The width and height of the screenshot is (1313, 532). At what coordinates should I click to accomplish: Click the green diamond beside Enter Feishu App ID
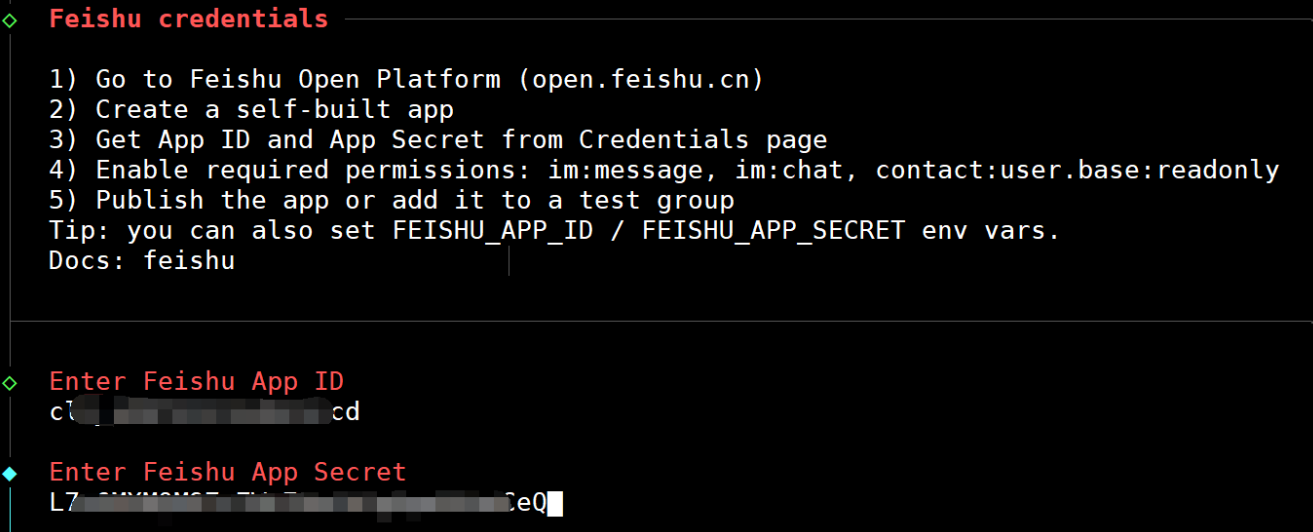[x=10, y=382]
